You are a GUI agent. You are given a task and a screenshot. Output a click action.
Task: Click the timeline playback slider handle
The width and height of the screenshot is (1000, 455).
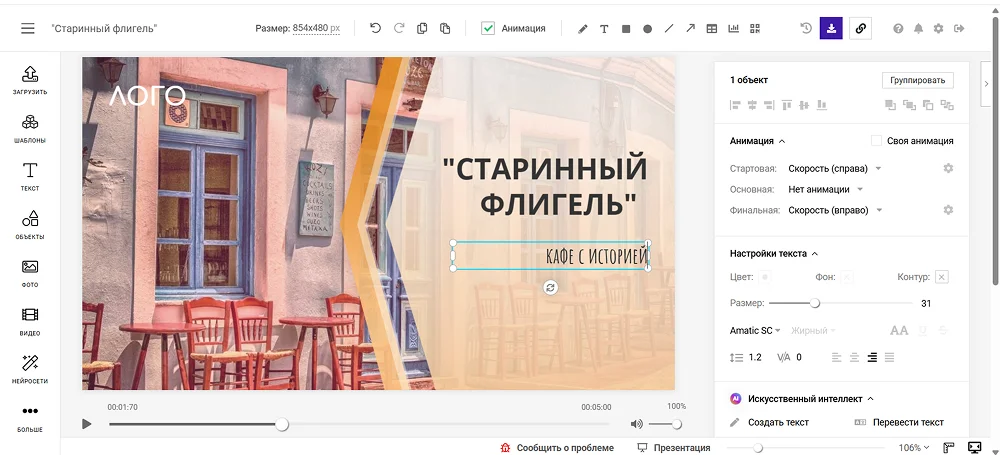click(282, 424)
